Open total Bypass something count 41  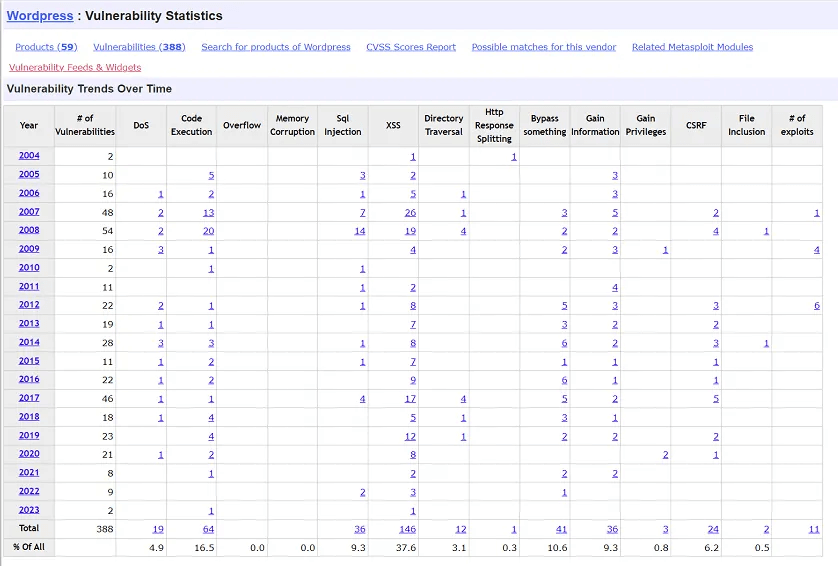(562, 529)
